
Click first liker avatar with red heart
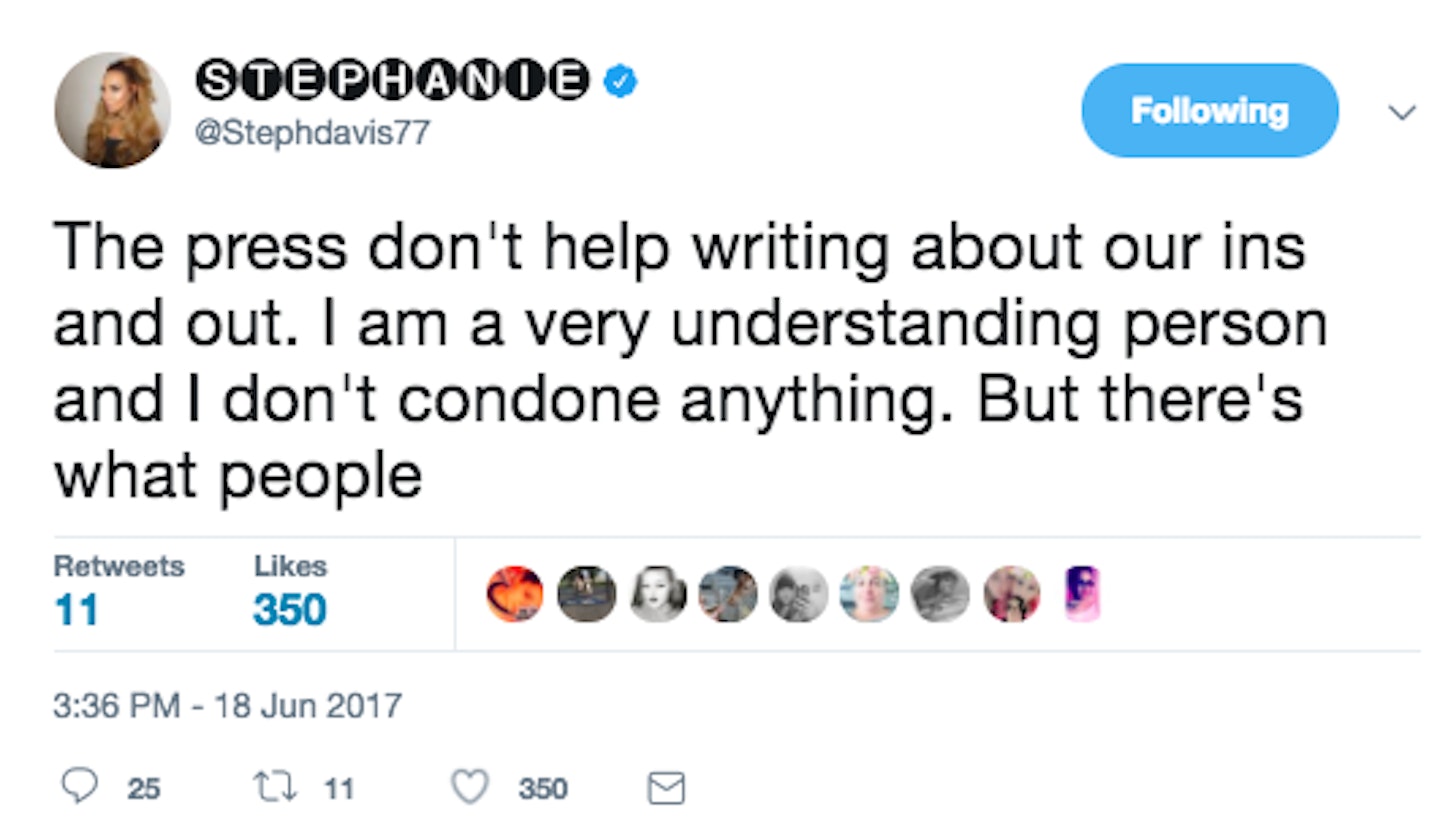515,594
